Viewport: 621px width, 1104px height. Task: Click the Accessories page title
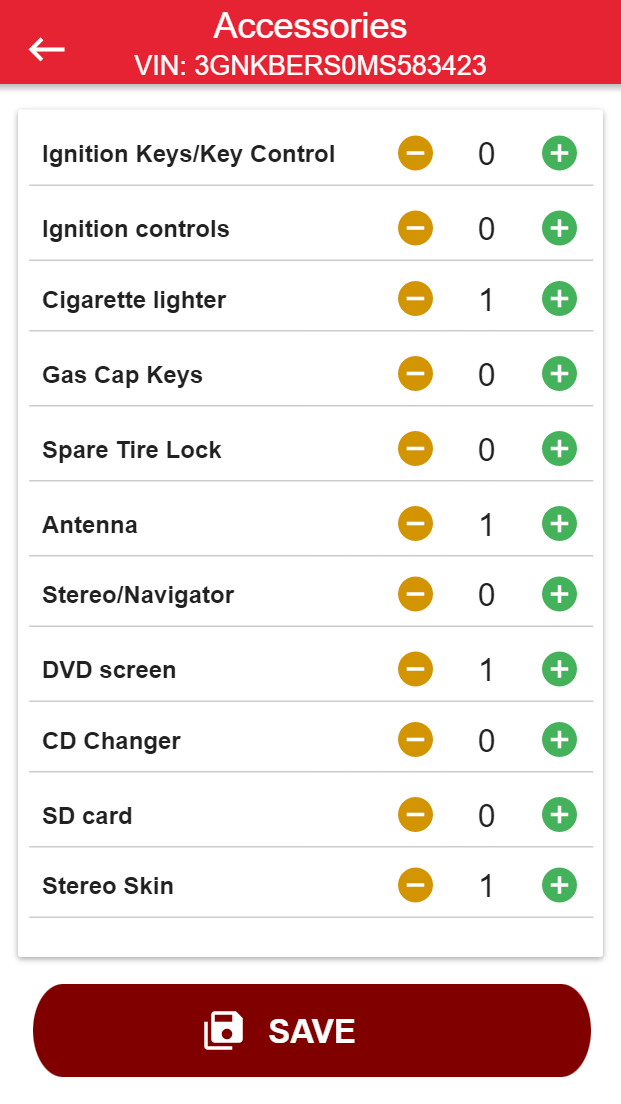310,26
